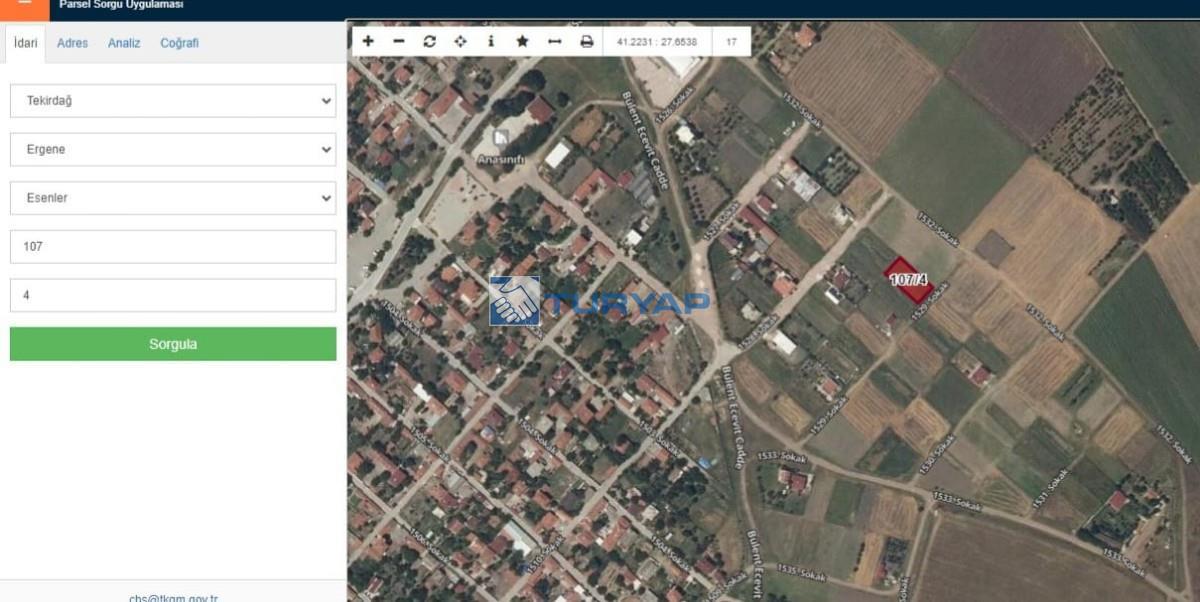Screen dimensions: 1200x602
Task: Open the Tekirdağ province dropdown
Action: pyautogui.click(x=173, y=101)
